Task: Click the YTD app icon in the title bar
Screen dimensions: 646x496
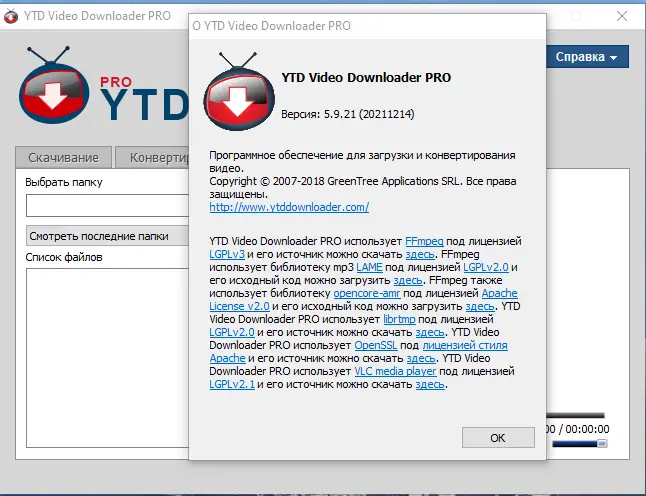Action: (11, 16)
